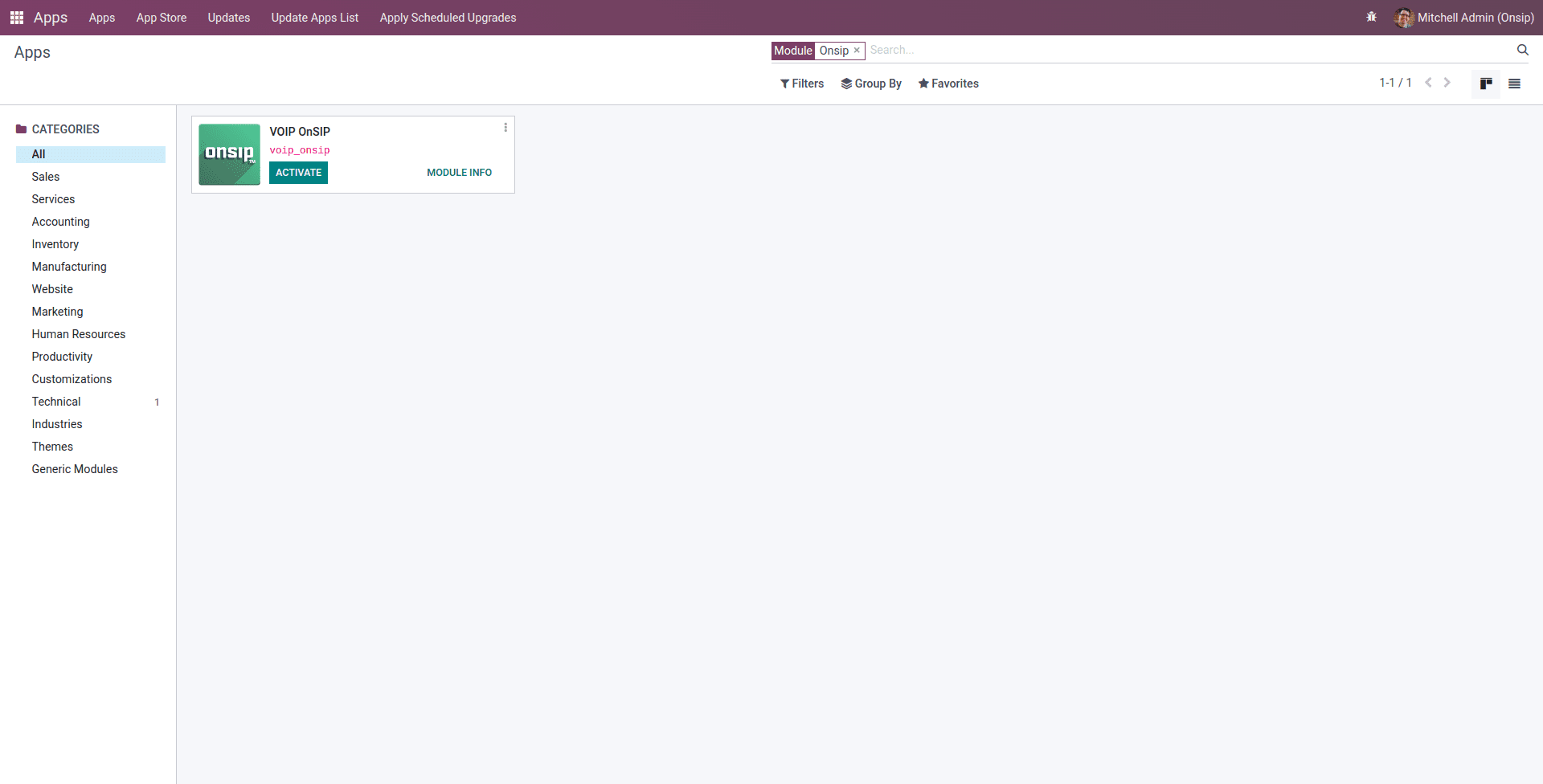1543x784 pixels.
Task: Go to the next page arrow
Action: pos(1447,83)
